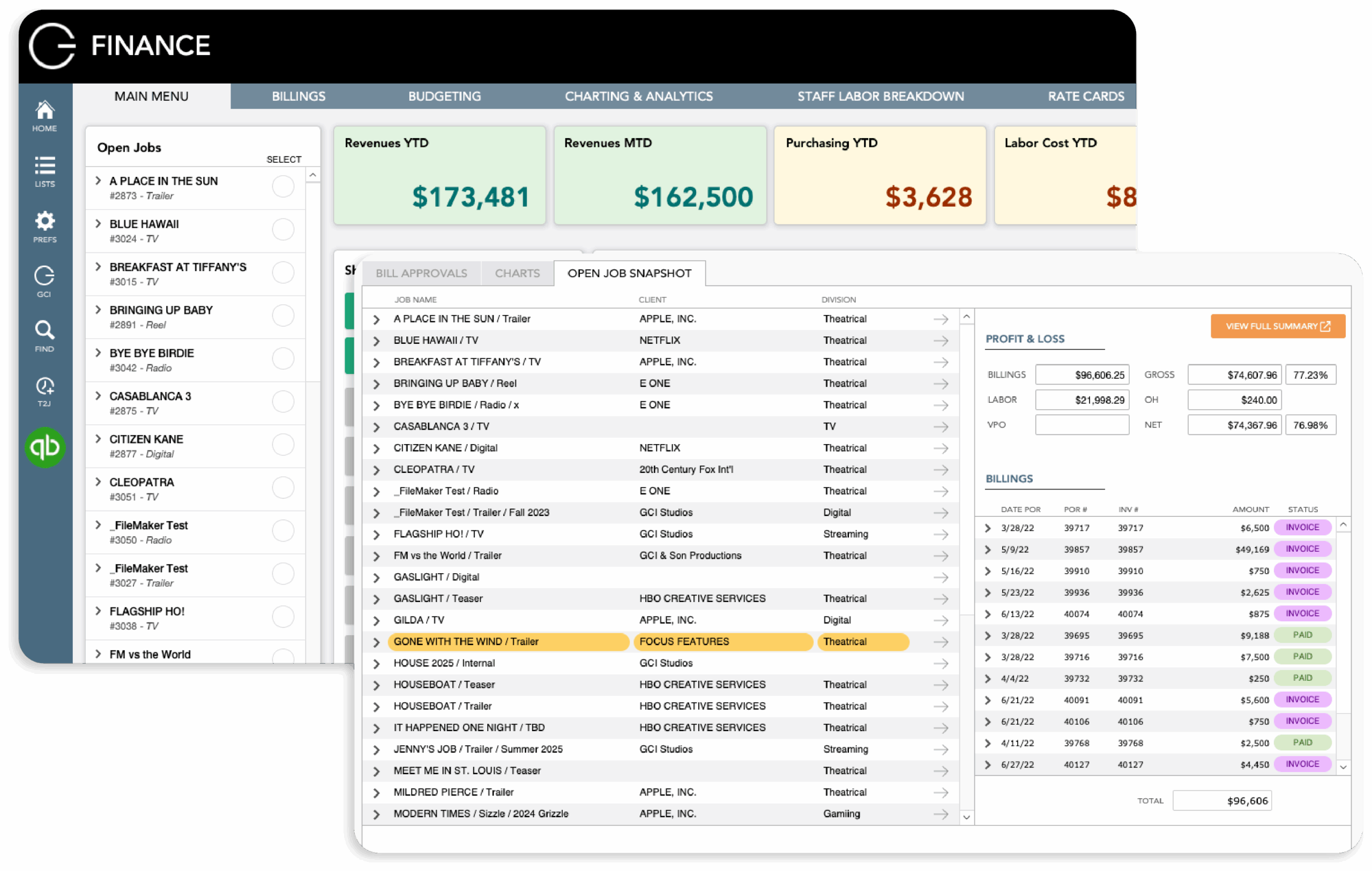The height and width of the screenshot is (871, 1372).
Task: Open STAFF LABOR BREAKDOWN tab
Action: click(881, 96)
